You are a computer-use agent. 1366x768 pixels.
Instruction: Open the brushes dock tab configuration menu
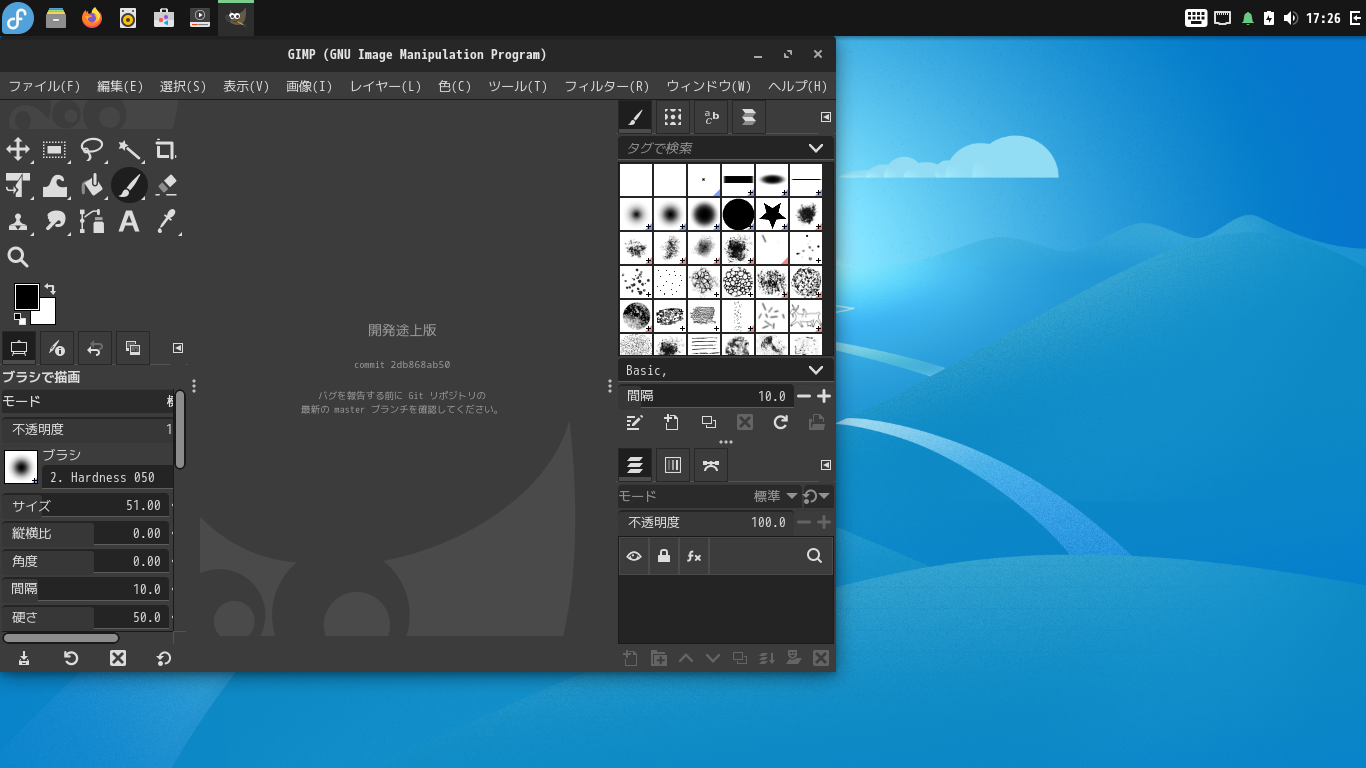826,117
